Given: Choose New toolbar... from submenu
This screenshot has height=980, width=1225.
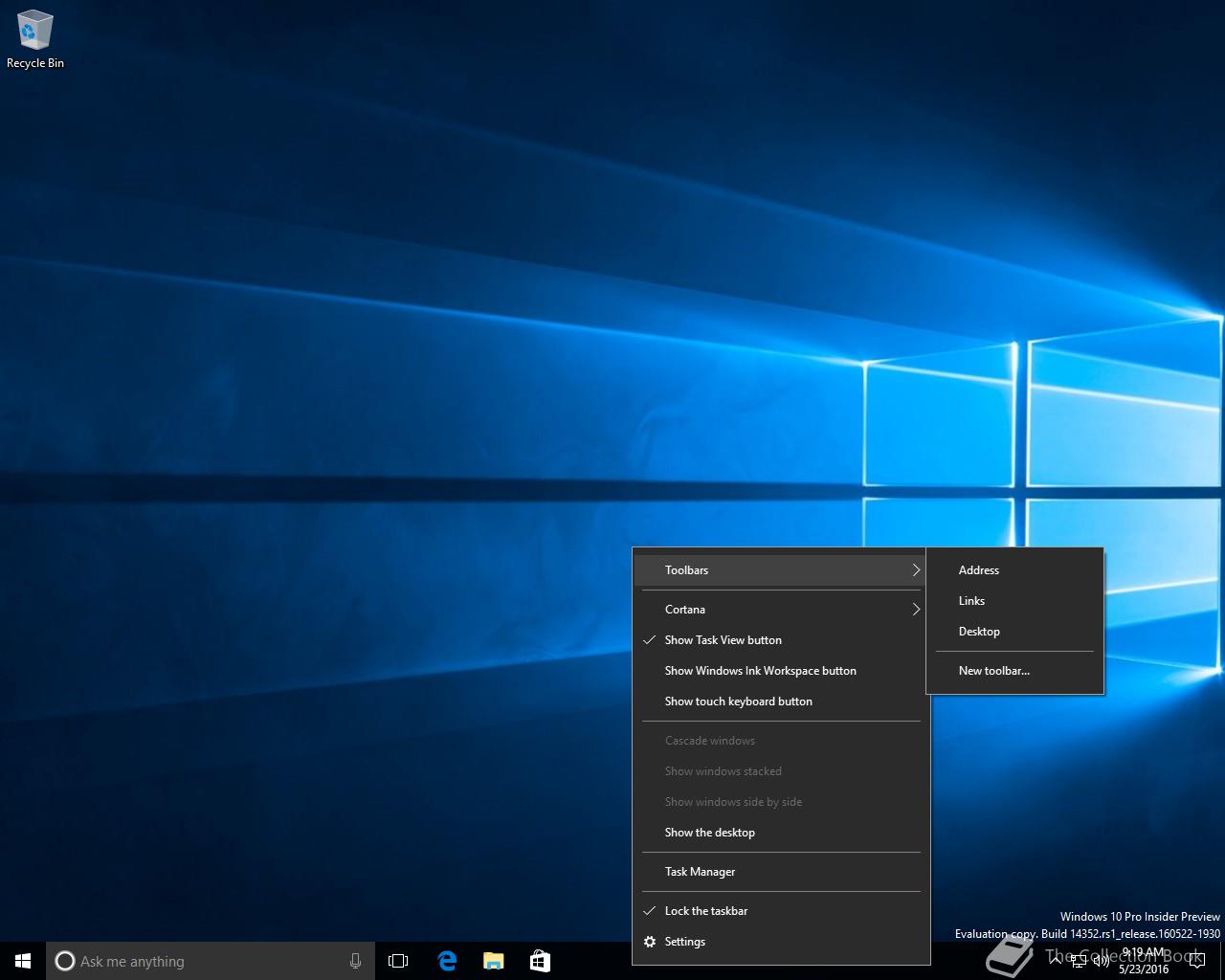Looking at the screenshot, I should tap(1014, 671).
